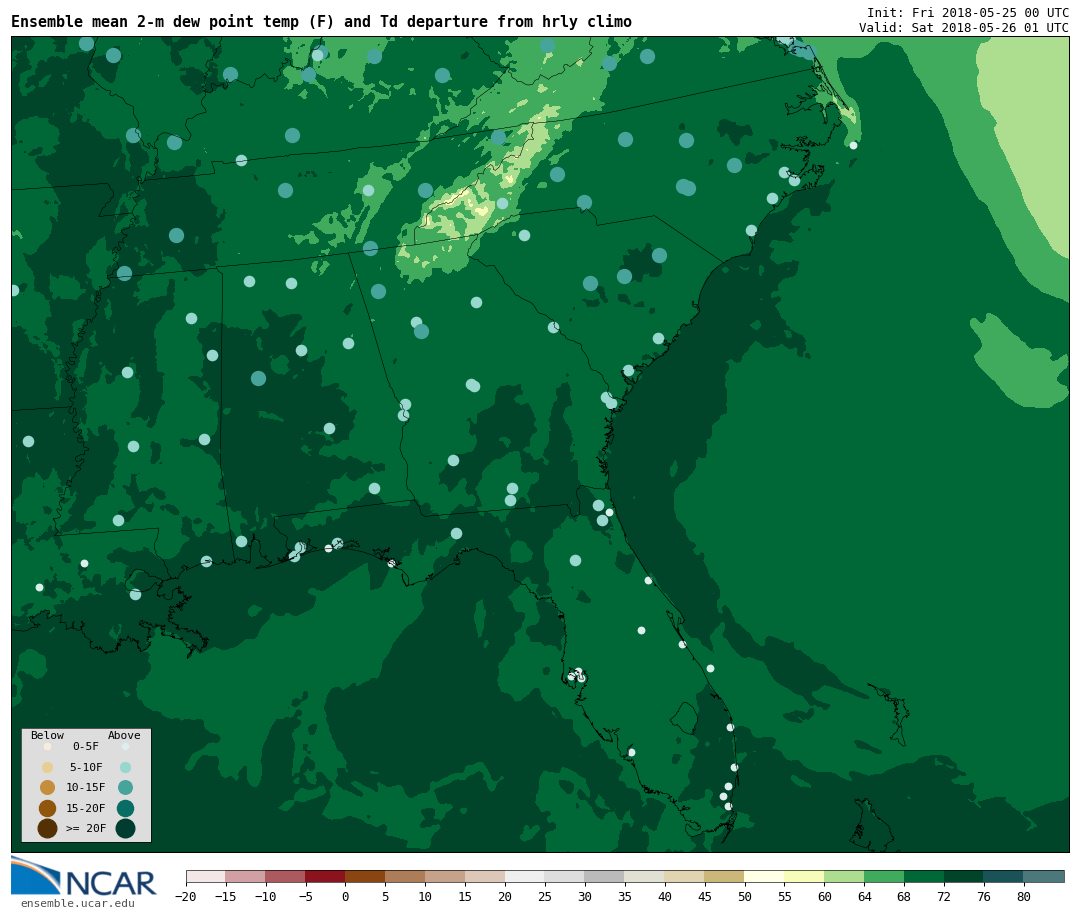1080x915 pixels.
Task: Click the '>= 20F' legend label
Action: 86,828
